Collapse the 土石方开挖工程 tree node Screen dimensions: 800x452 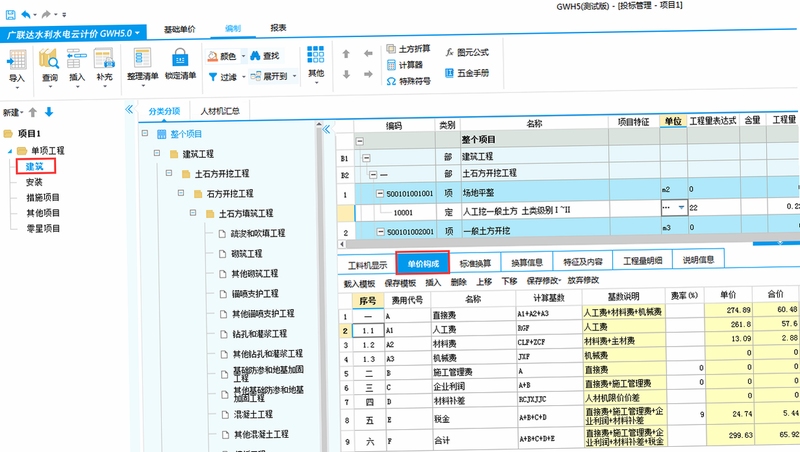point(169,173)
